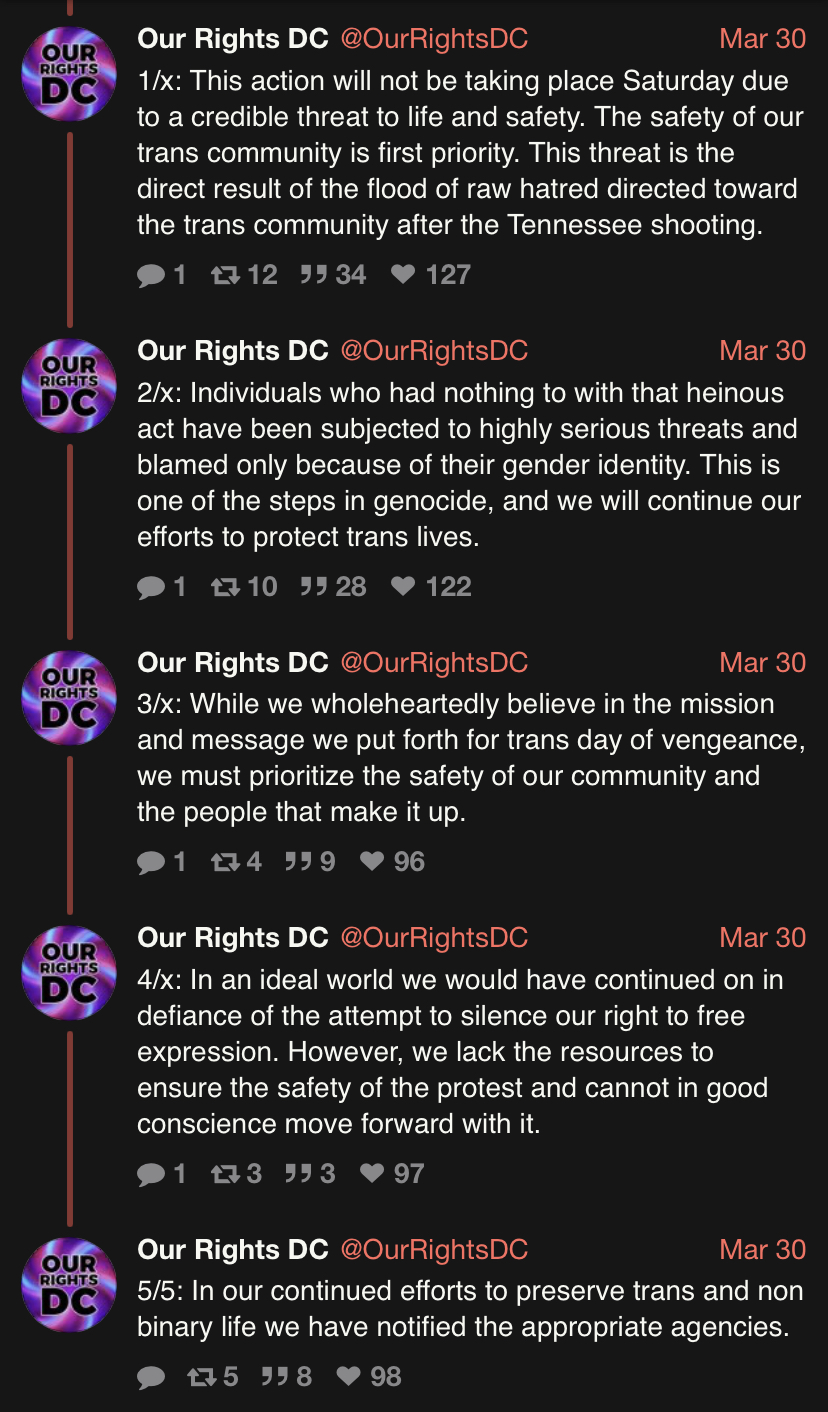This screenshot has width=828, height=1412.
Task: Click retweet icon showing 10 retweets
Action: point(225,587)
